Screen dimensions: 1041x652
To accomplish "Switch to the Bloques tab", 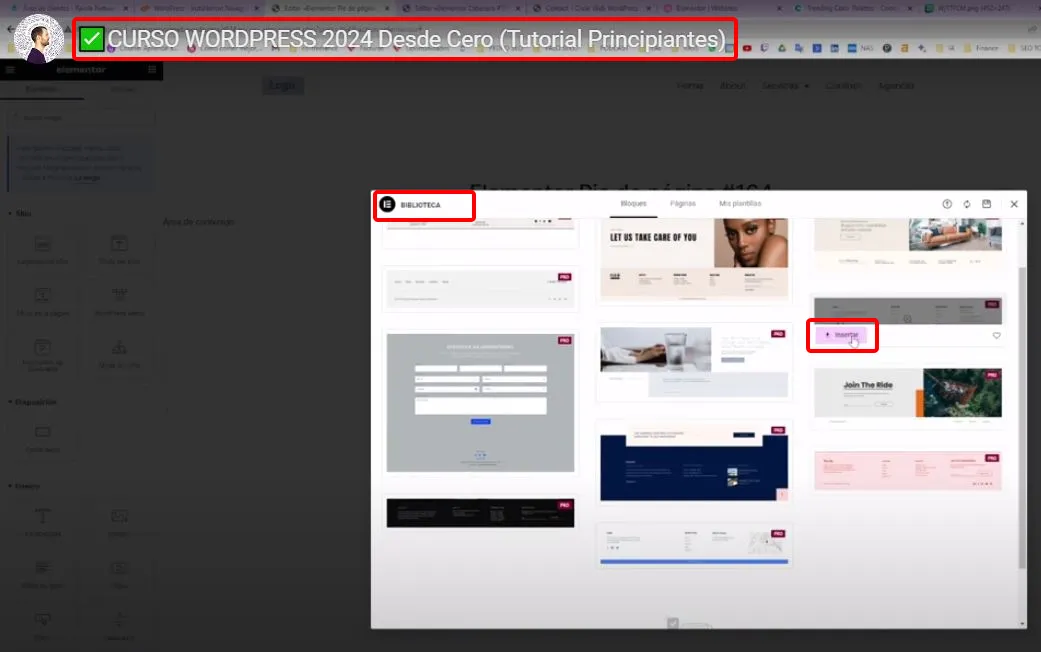I will coord(633,204).
